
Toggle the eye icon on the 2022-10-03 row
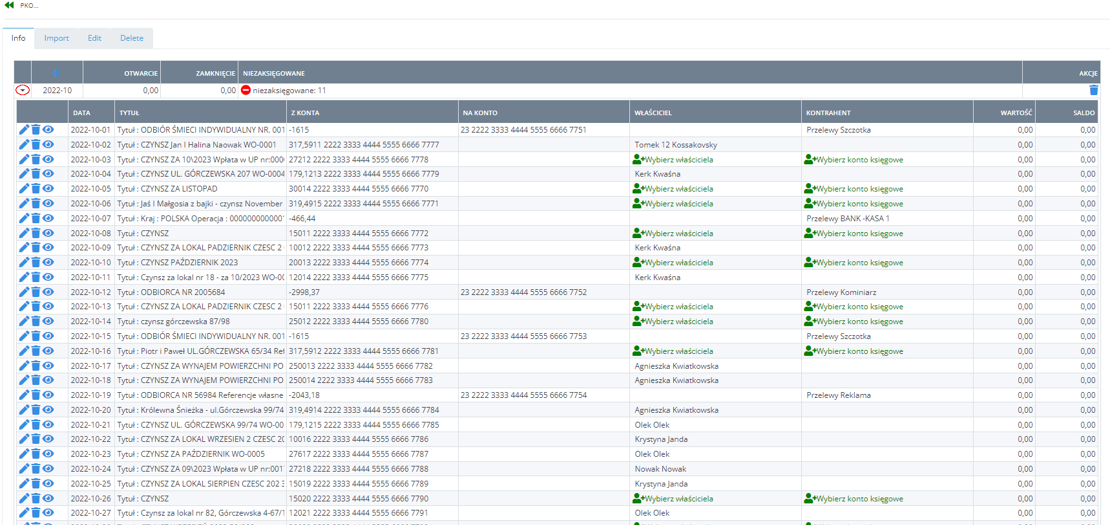[48, 159]
